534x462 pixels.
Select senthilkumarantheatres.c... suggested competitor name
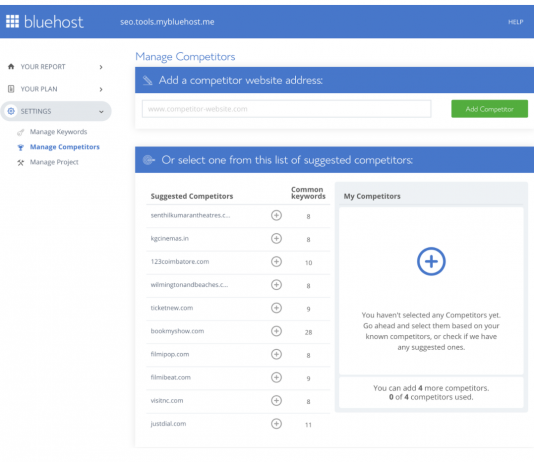[x=190, y=215]
